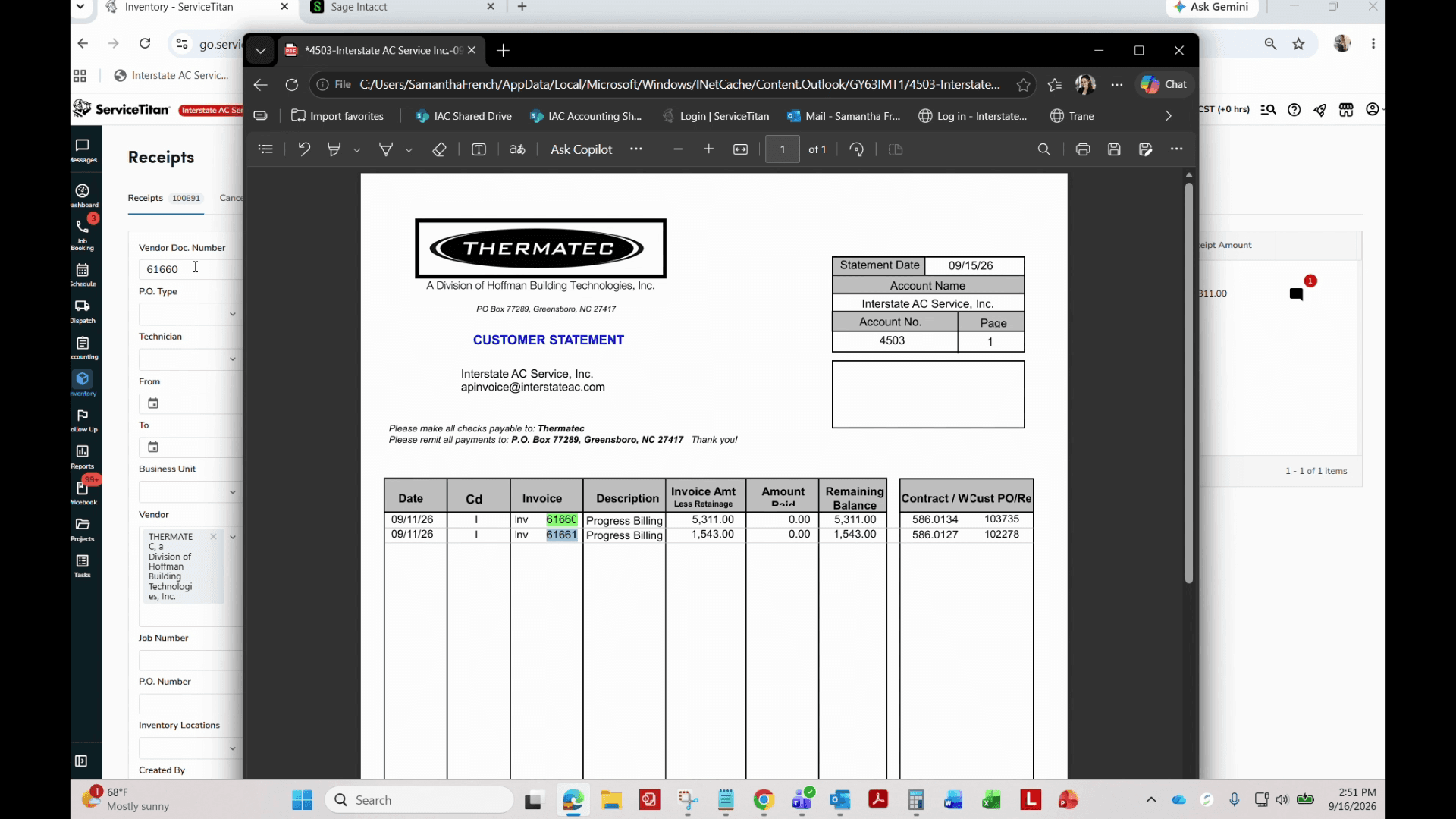Select the Erase tool in PDF toolbar
The width and height of the screenshot is (1456, 819).
439,149
